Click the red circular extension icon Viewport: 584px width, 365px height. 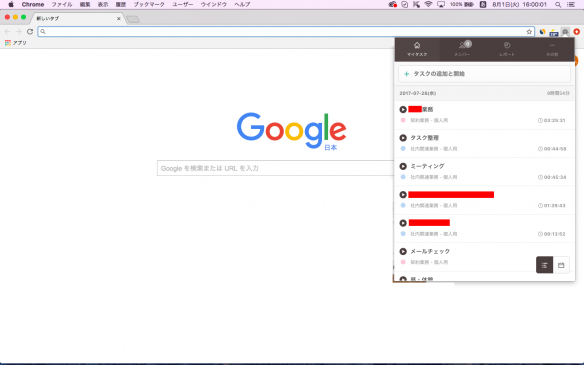577,32
